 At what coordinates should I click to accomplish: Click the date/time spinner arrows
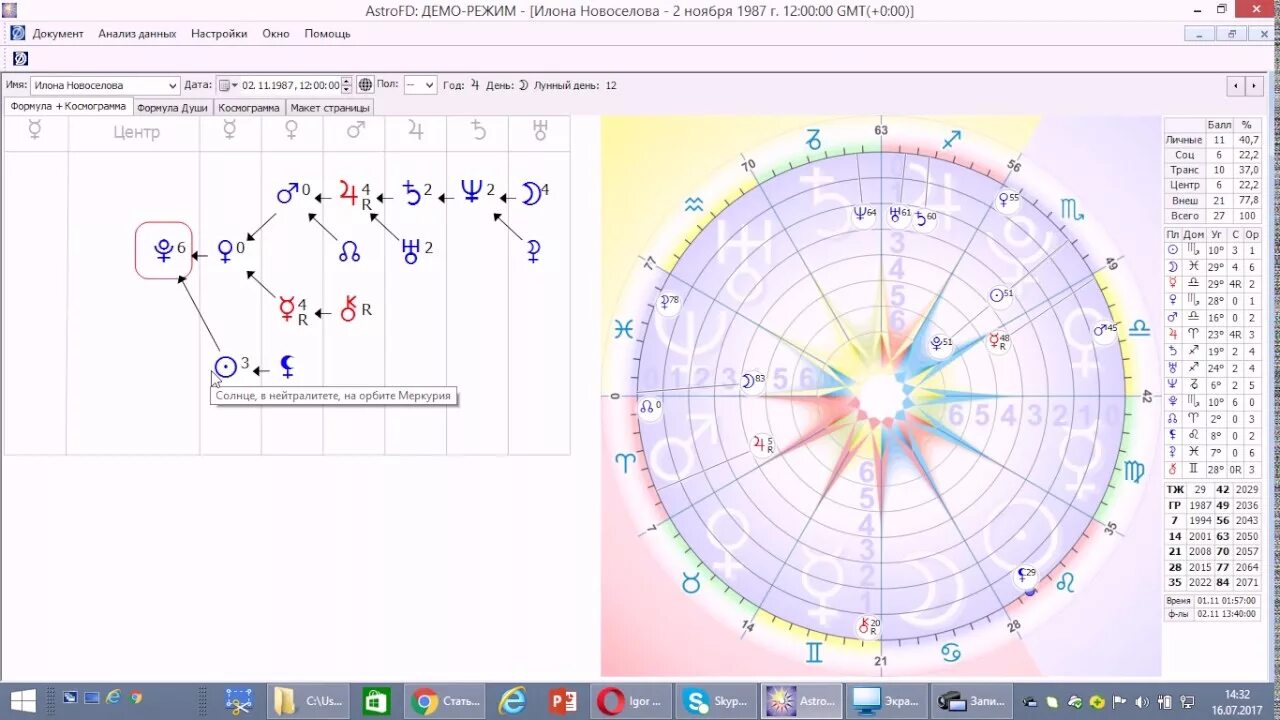tap(347, 86)
